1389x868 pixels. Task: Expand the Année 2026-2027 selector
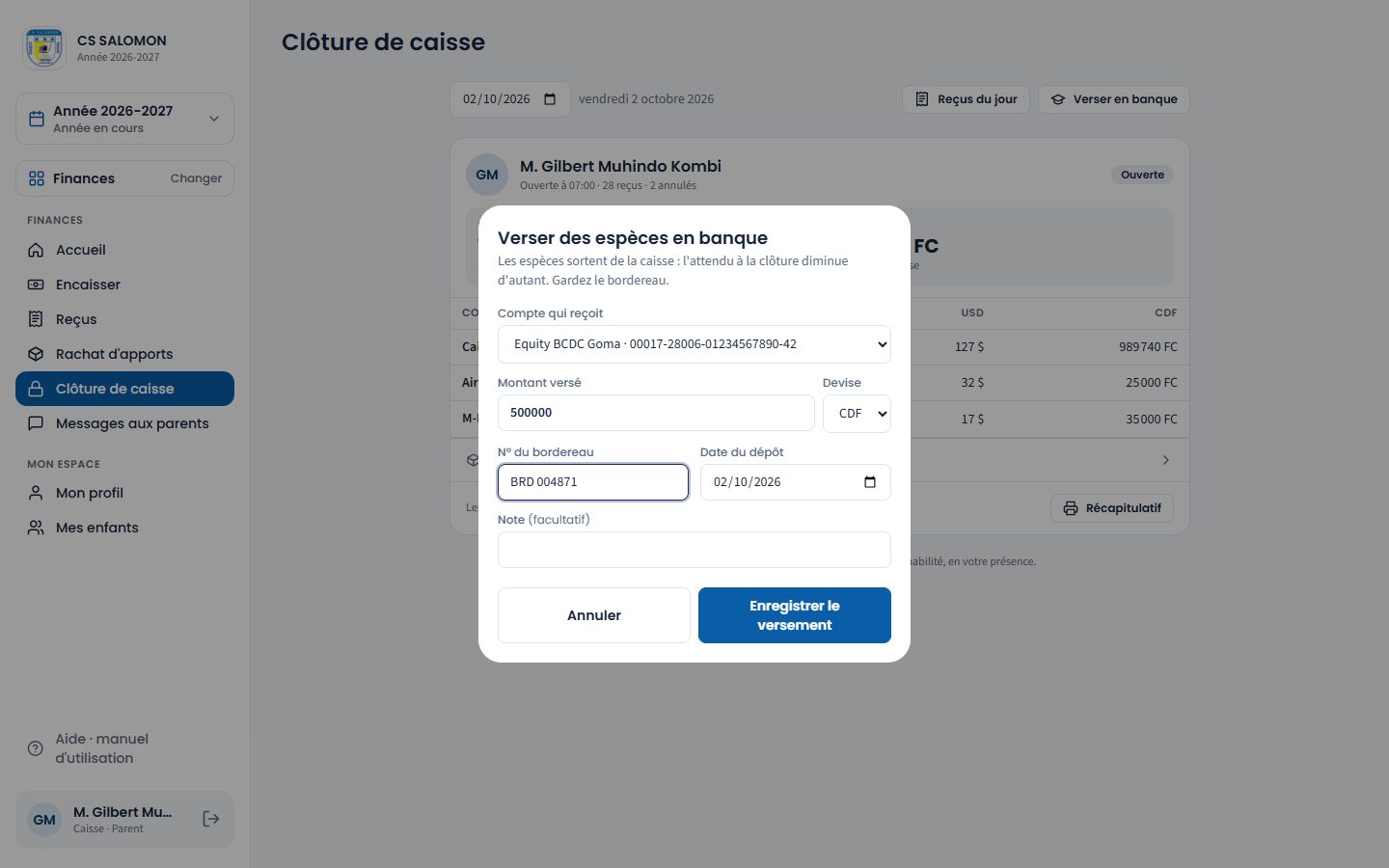click(x=124, y=119)
